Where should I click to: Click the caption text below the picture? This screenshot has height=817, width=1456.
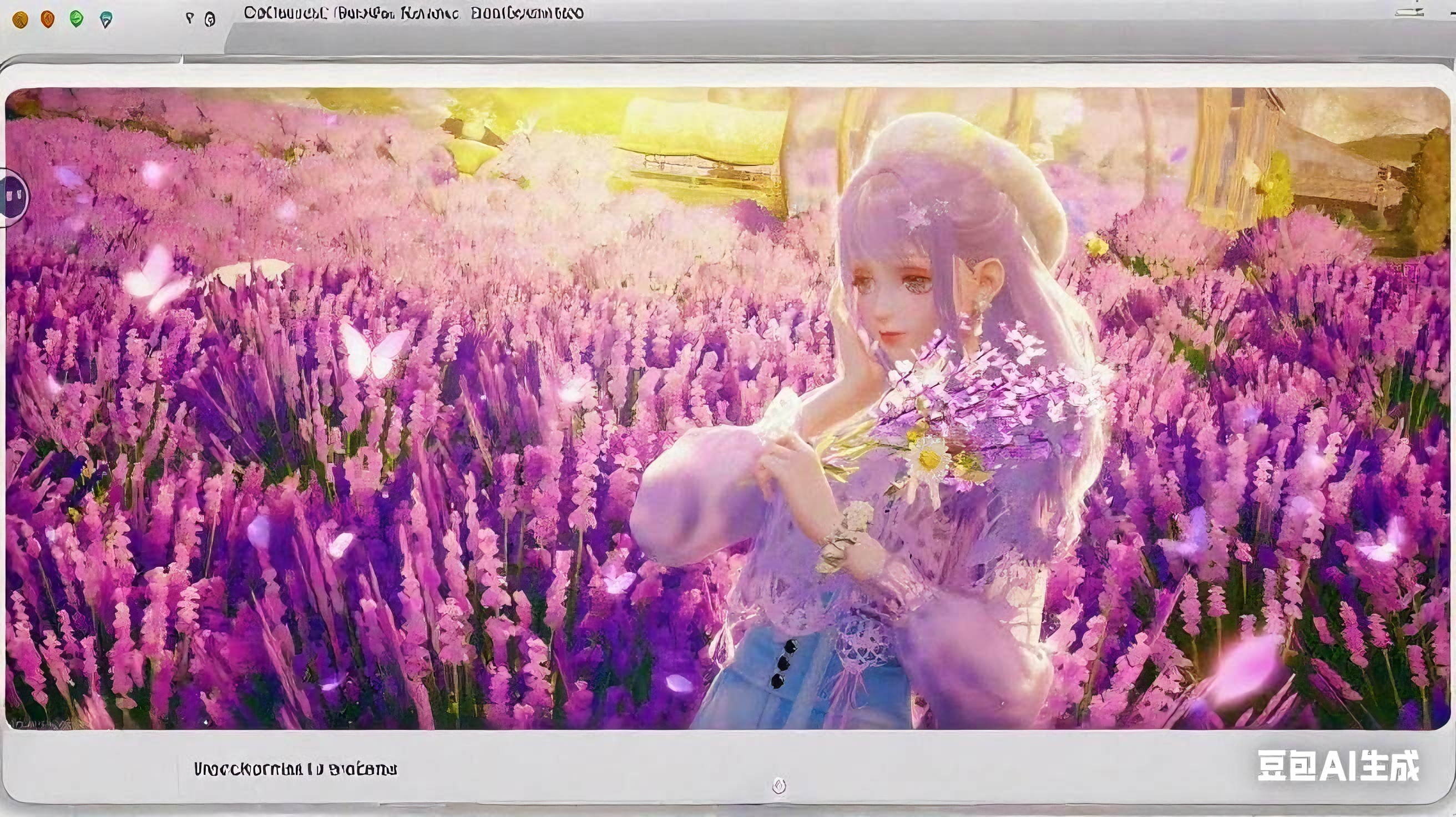[x=296, y=769]
